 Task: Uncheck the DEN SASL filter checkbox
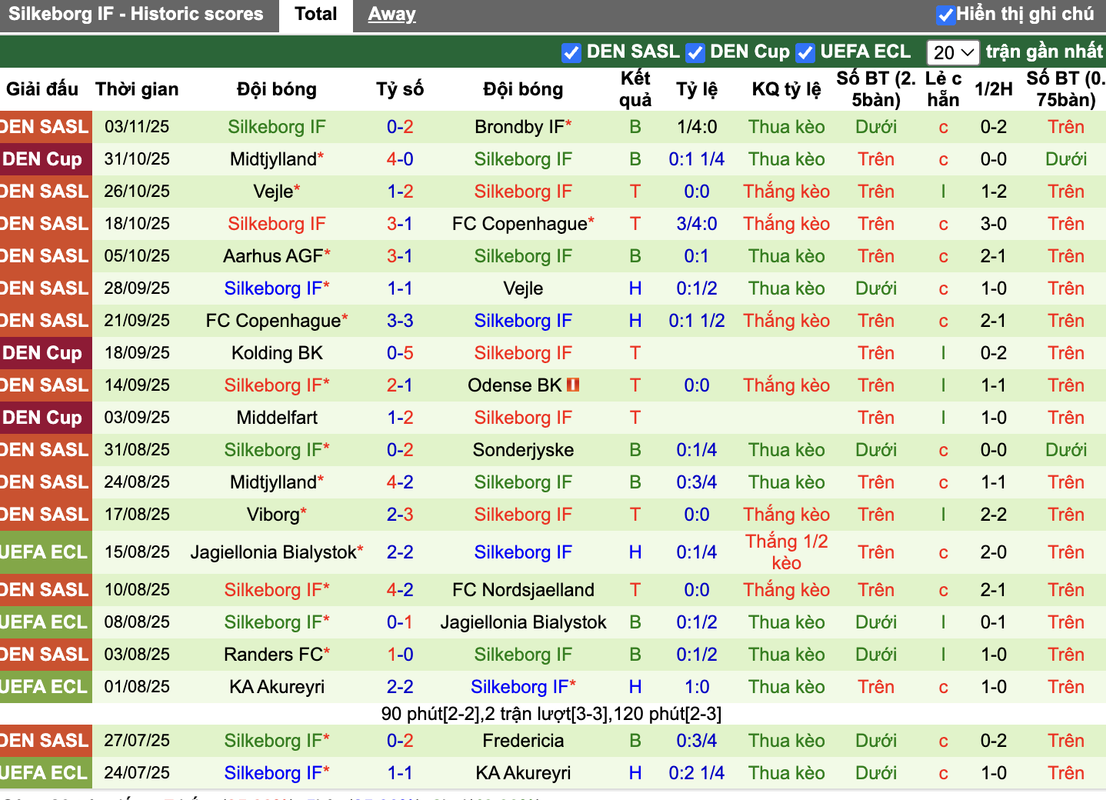pos(571,52)
